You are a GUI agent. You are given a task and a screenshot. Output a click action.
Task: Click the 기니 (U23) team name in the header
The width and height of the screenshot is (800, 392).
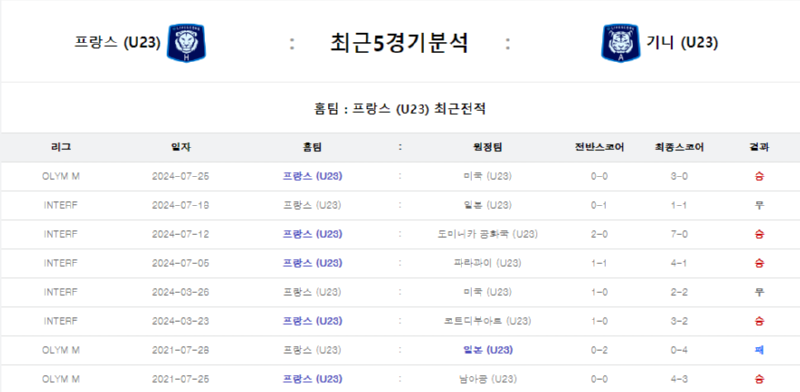682,43
